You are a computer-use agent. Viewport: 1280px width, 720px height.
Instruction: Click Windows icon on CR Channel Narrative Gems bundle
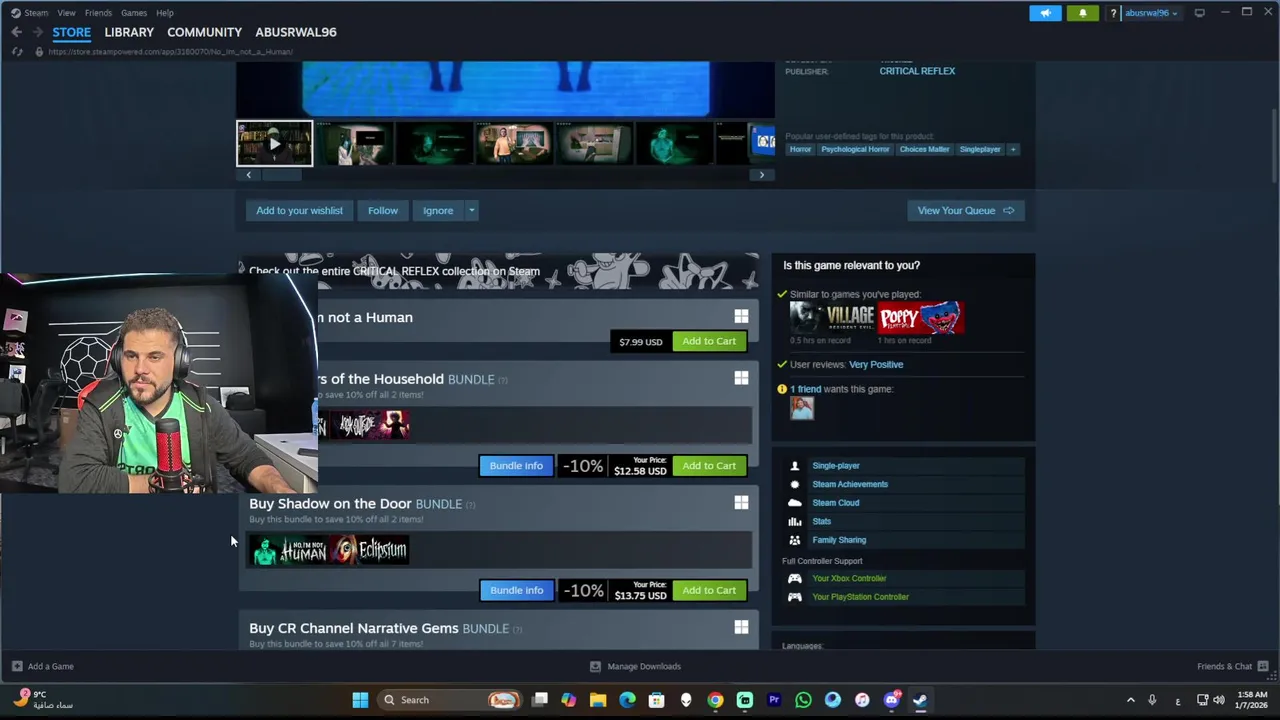pos(741,627)
